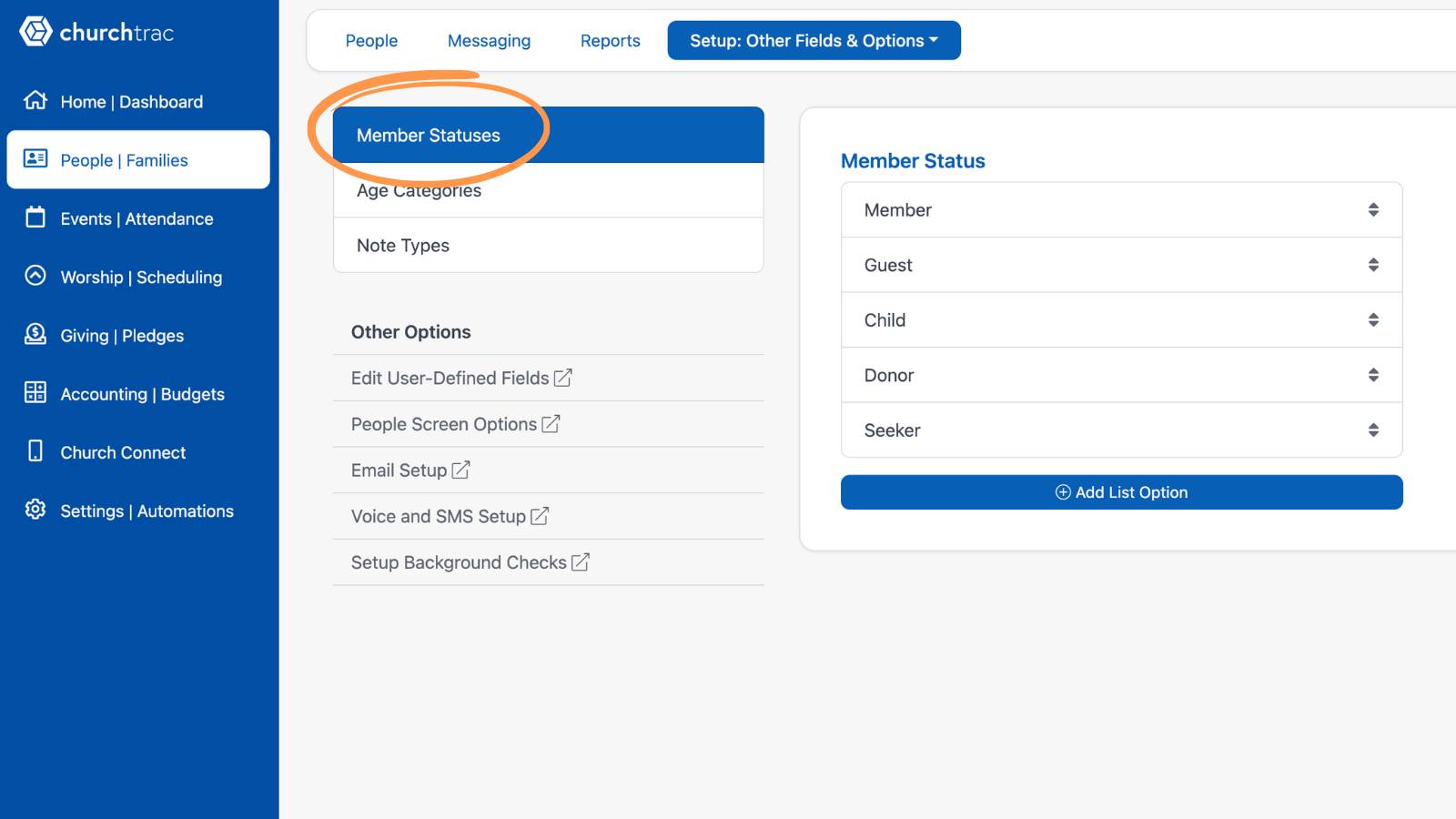This screenshot has width=1456, height=819.
Task: Open Home | Dashboard from sidebar
Action: (x=138, y=101)
